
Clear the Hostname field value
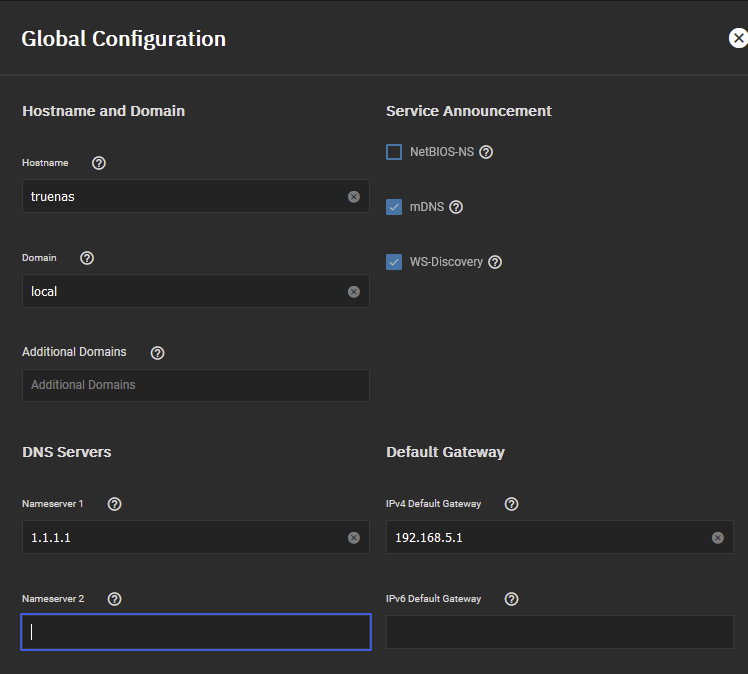coord(353,197)
